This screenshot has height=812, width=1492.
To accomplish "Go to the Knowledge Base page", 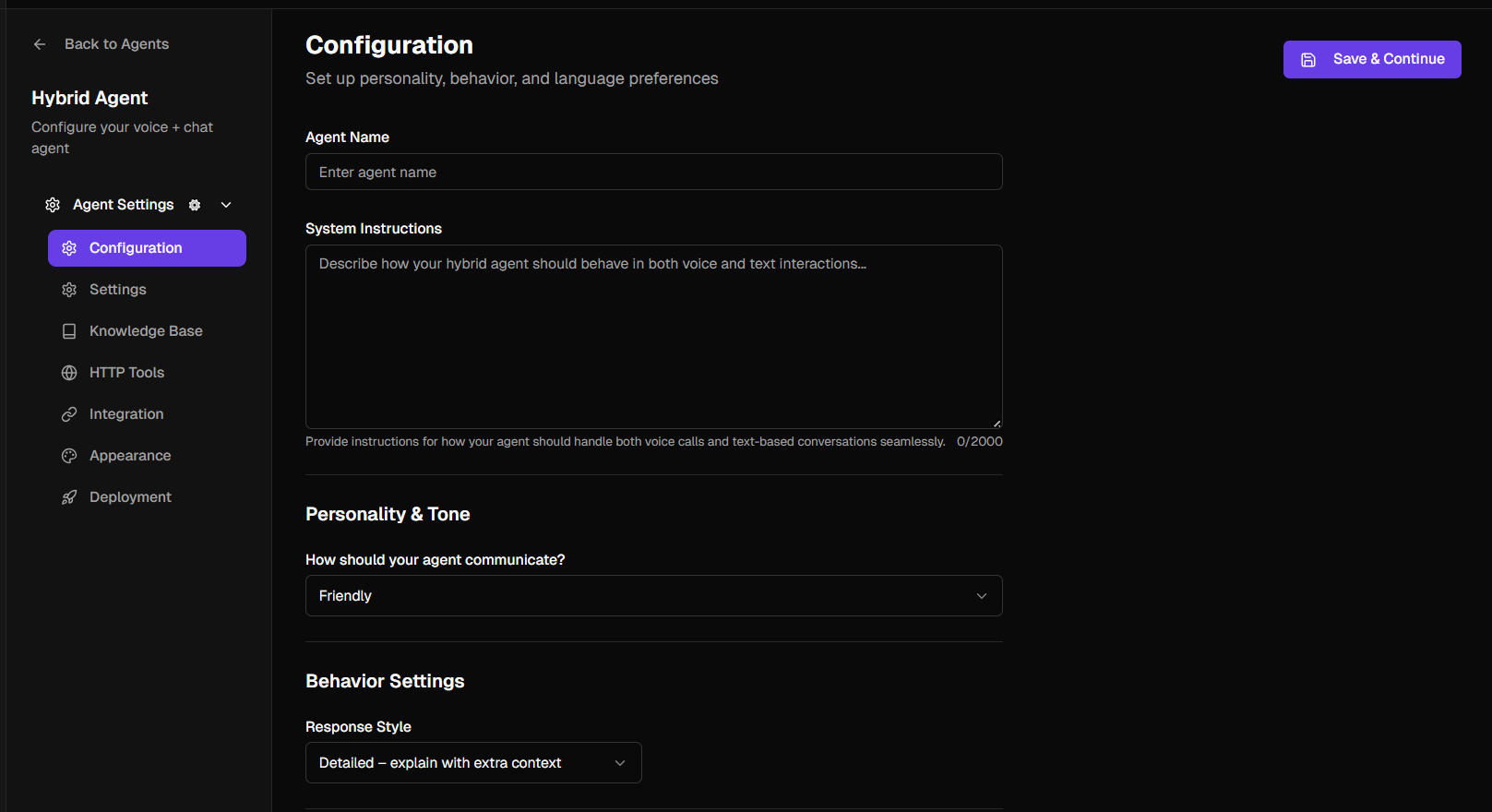I will point(146,331).
